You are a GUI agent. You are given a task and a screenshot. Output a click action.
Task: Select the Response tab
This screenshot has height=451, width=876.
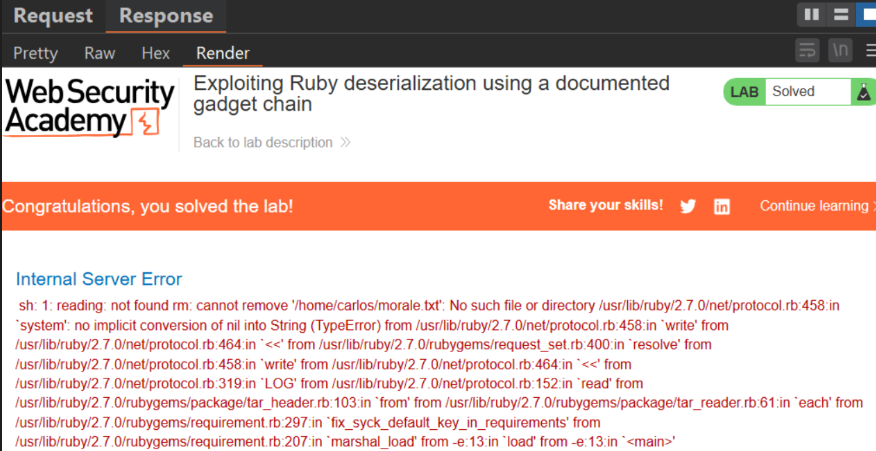[x=166, y=16]
